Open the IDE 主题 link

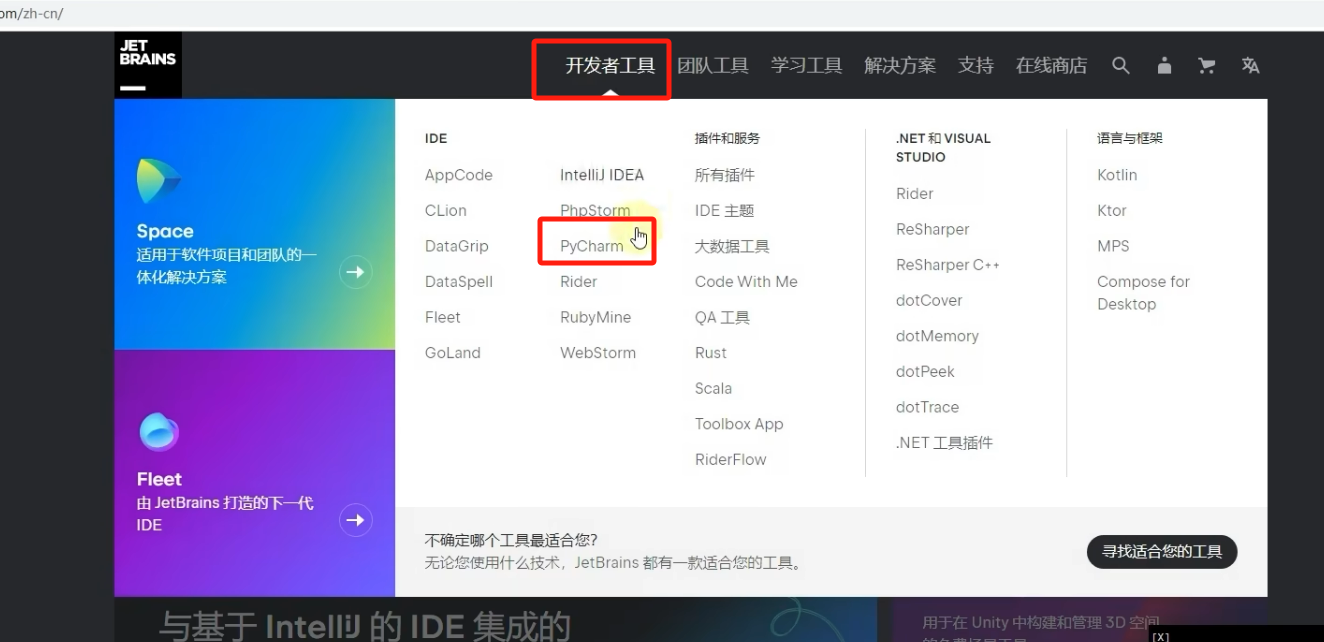pos(725,211)
